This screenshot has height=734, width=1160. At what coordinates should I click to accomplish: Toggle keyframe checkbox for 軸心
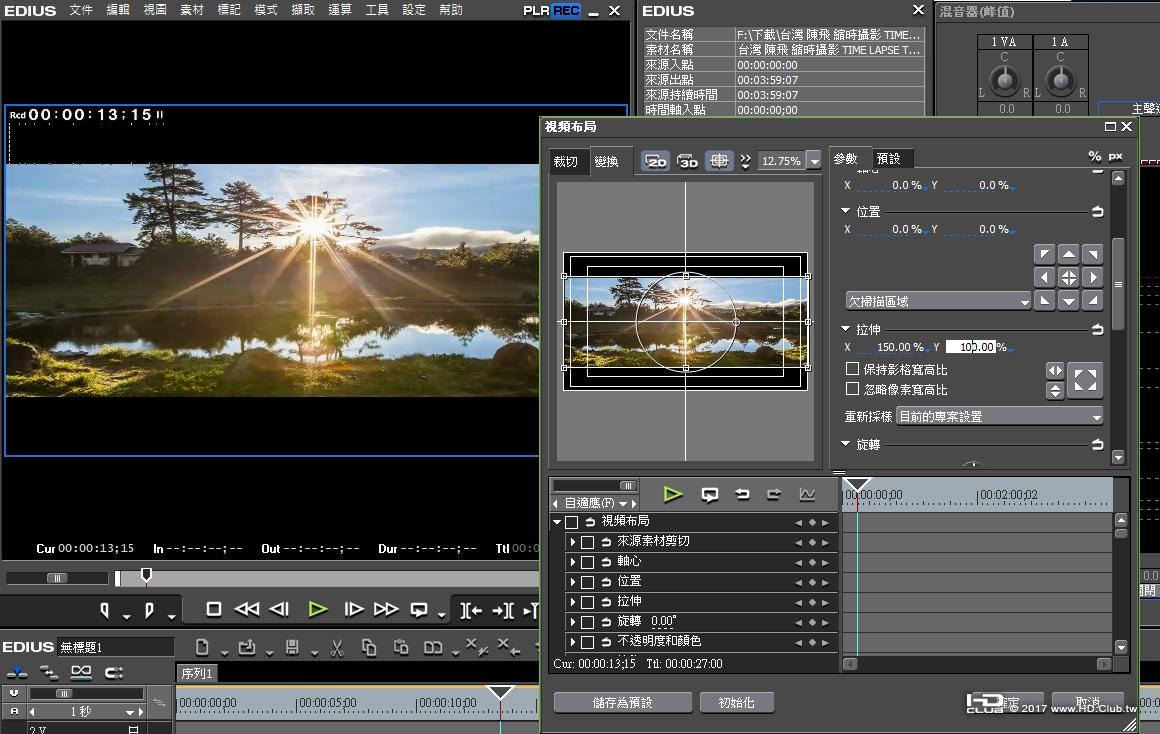(x=587, y=562)
